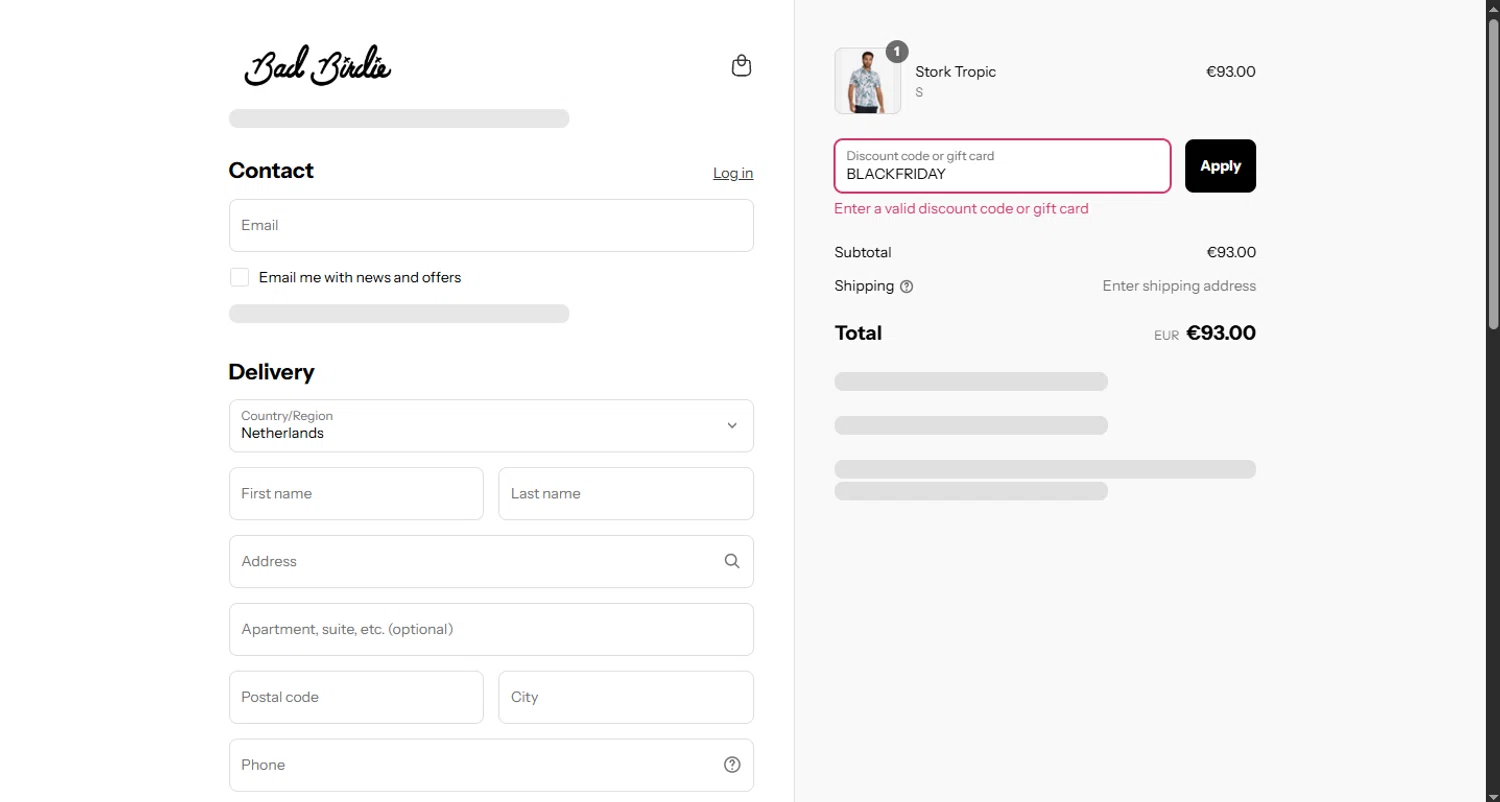Viewport: 1500px width, 802px height.
Task: Click the EUR currency label
Action: click(x=1166, y=336)
